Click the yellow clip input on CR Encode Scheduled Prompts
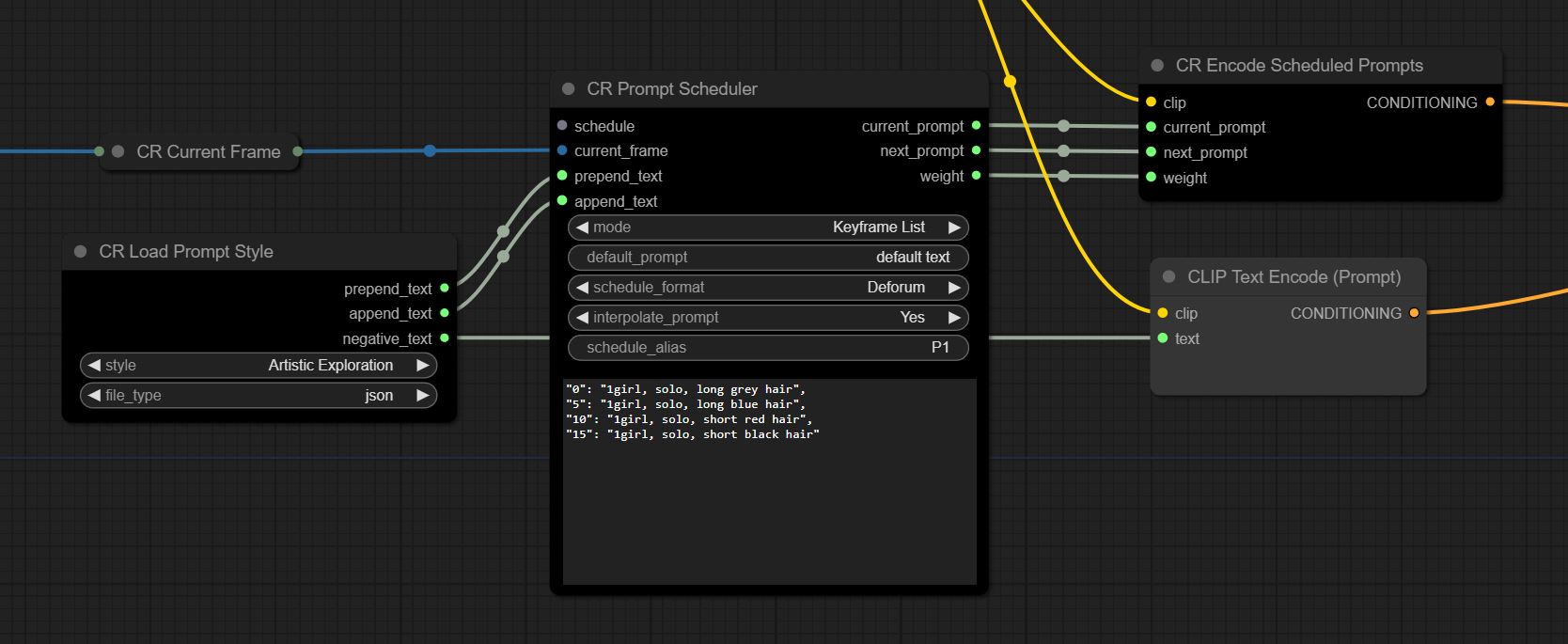 point(1151,102)
